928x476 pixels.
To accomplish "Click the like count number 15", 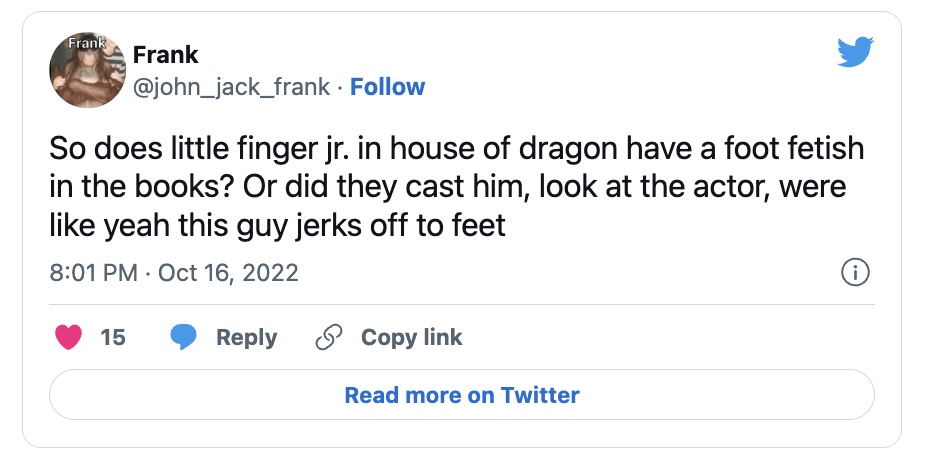I will point(113,337).
